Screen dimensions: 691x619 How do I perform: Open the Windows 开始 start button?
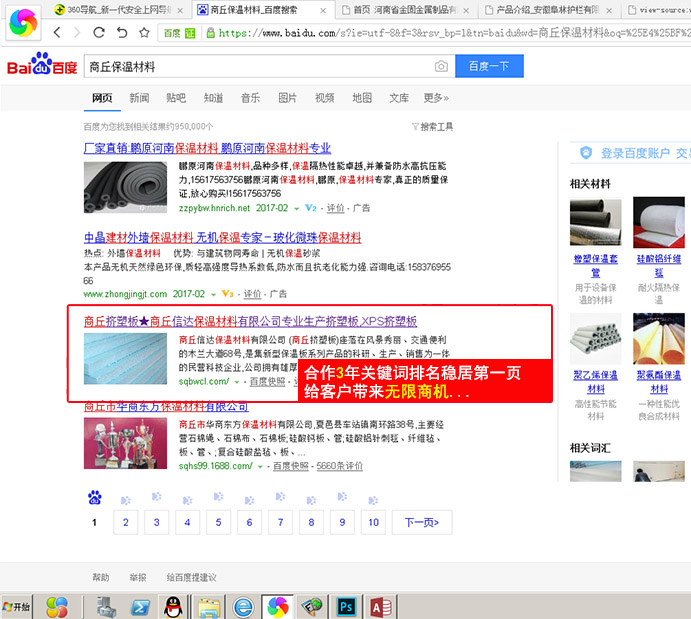point(16,607)
